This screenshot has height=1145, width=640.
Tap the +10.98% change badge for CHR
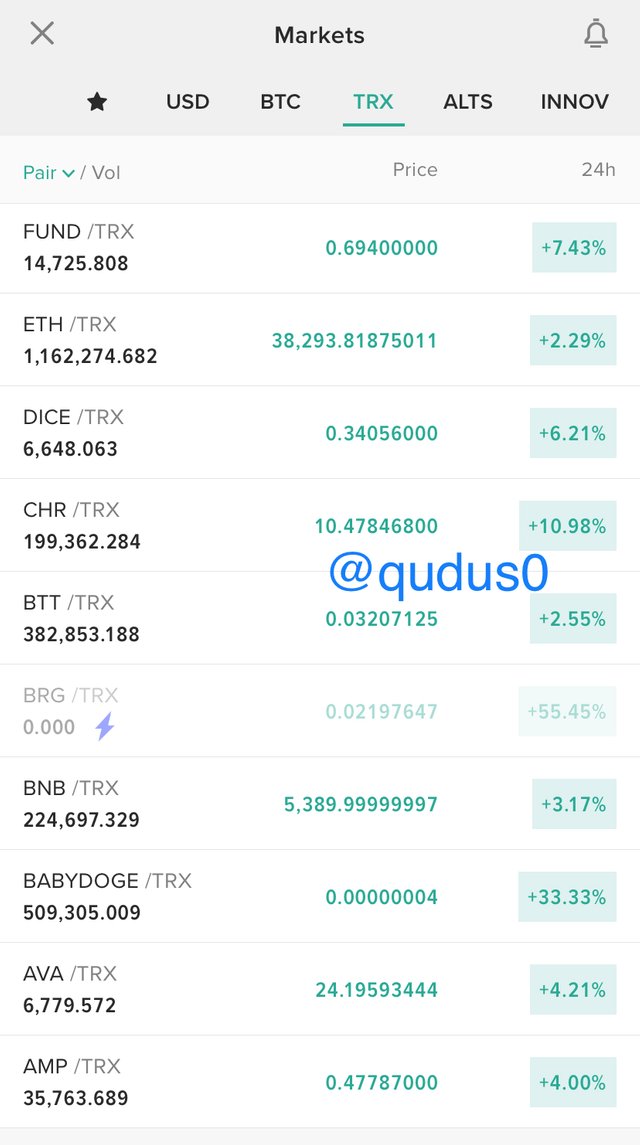tap(573, 527)
